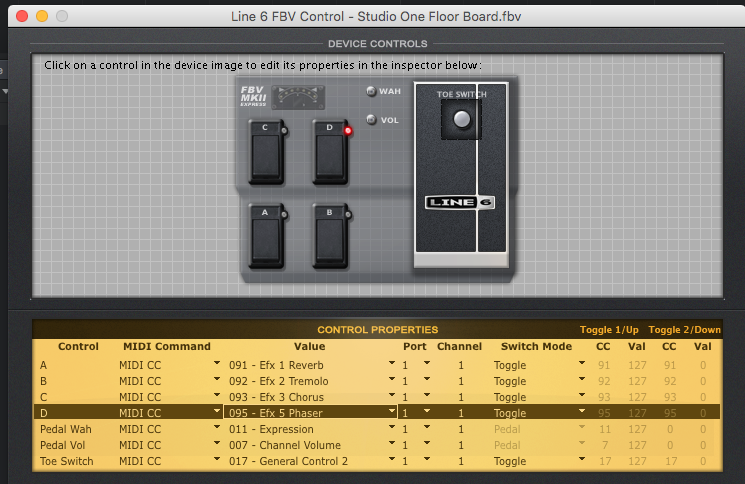
Task: Open MIDI Command dropdown for control D
Action: click(x=217, y=411)
